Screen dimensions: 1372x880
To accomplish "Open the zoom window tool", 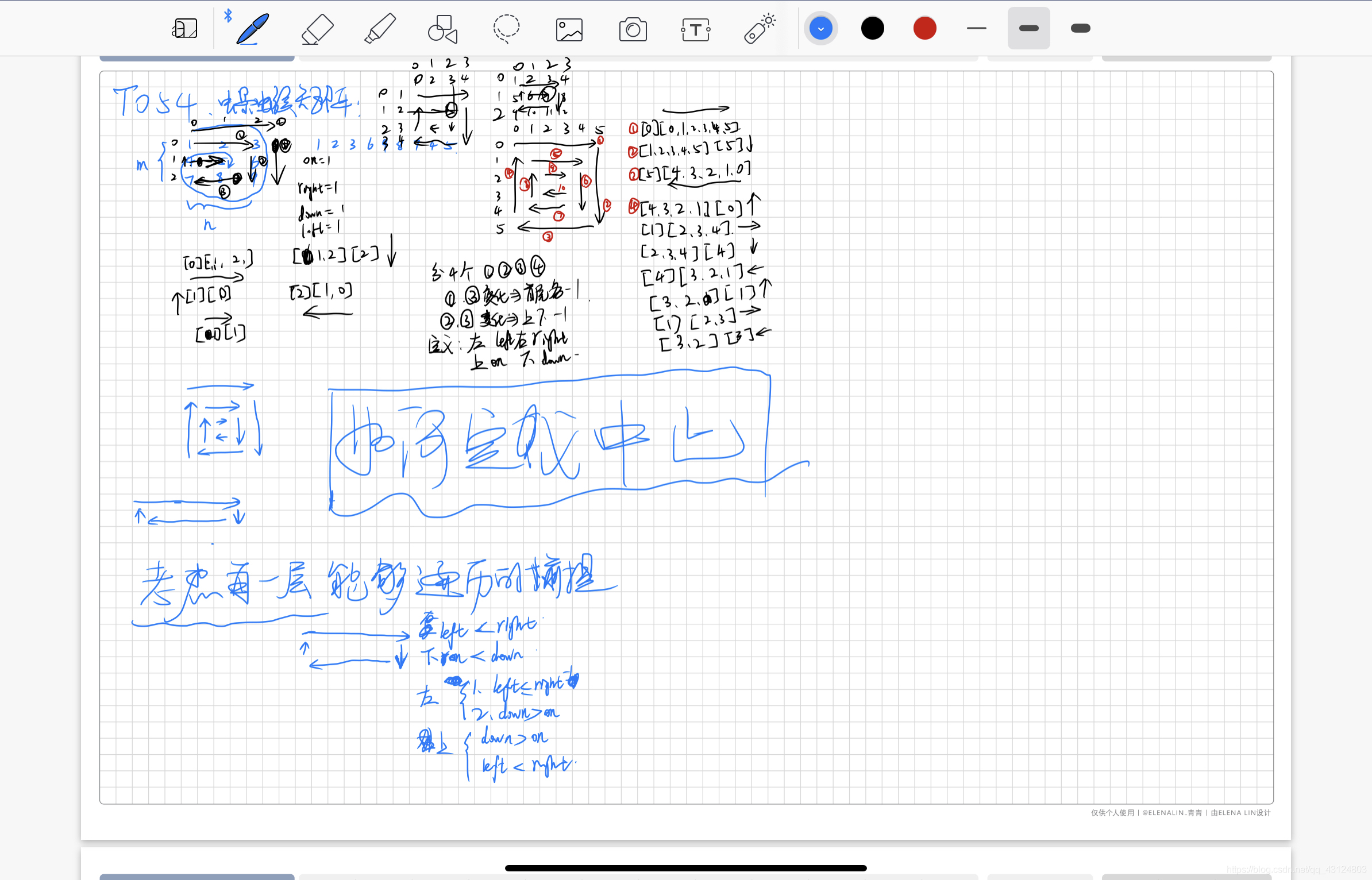I will coord(184,28).
